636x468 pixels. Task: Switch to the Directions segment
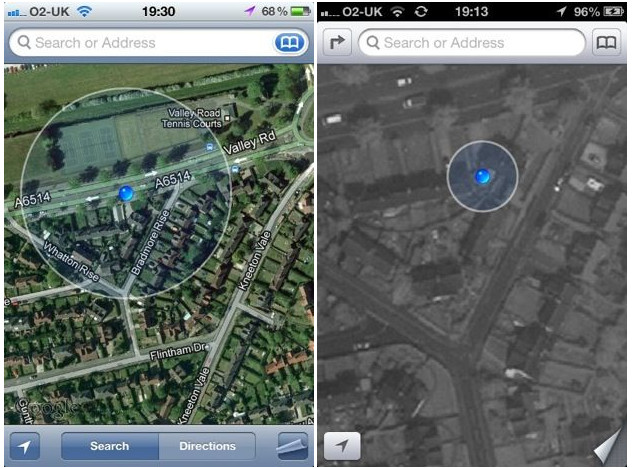[x=207, y=446]
